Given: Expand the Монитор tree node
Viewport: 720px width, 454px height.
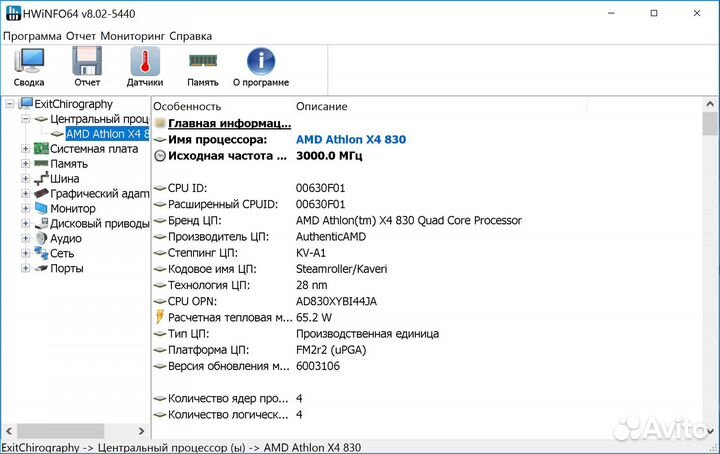Looking at the screenshot, I should pyautogui.click(x=26, y=208).
